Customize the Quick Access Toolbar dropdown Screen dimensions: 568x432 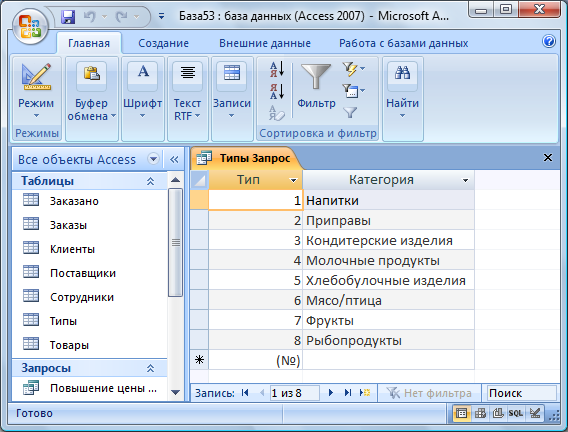(x=162, y=16)
